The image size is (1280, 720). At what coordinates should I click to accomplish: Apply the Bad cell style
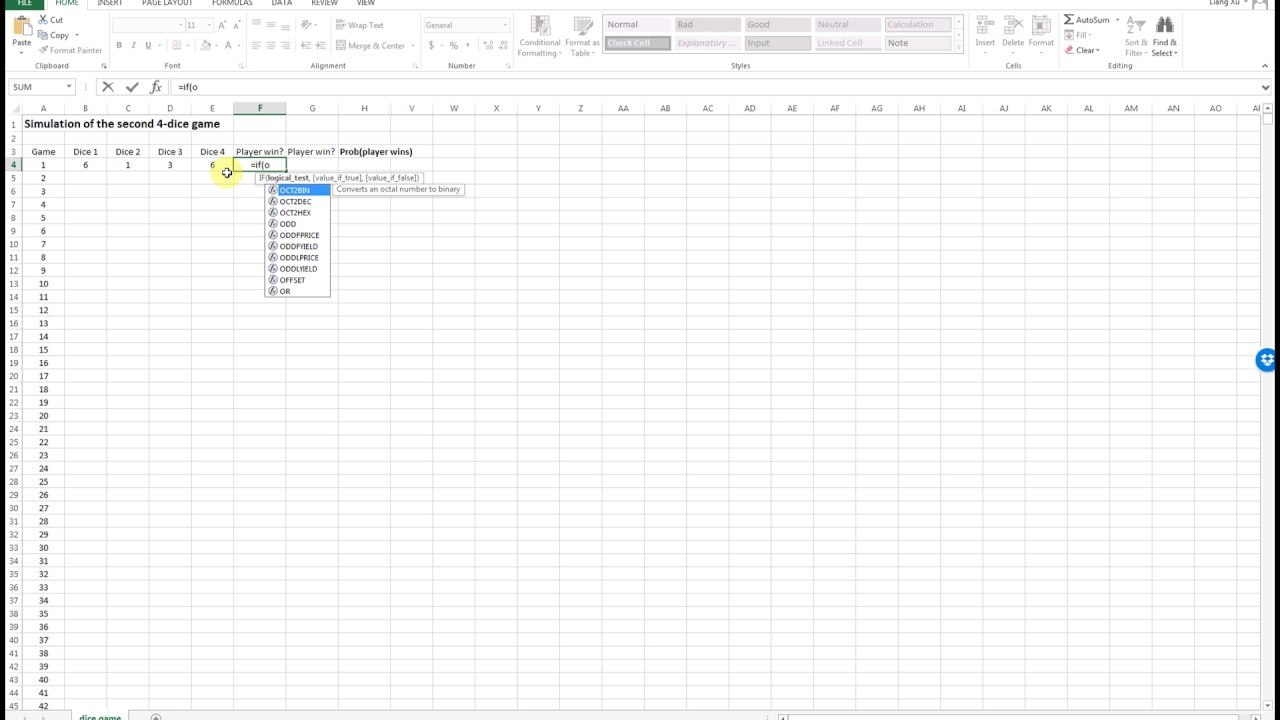706,25
